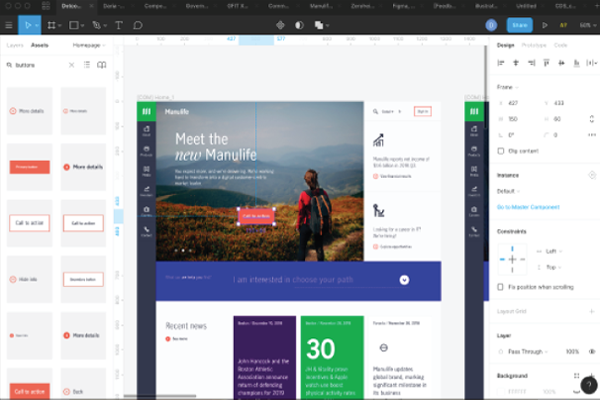600x400 pixels.
Task: Select the Rectangle shape tool
Action: click(73, 25)
